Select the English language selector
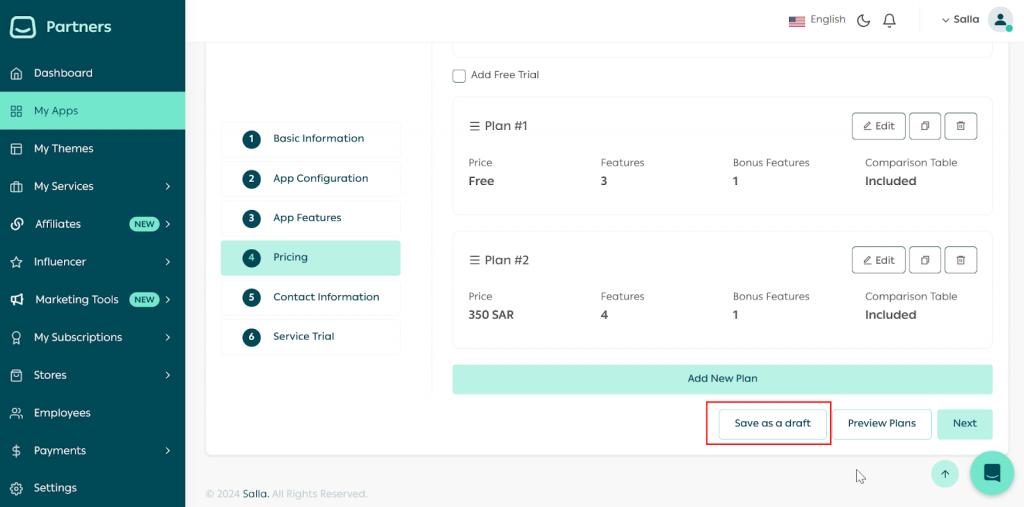The height and width of the screenshot is (507, 1024). point(817,20)
